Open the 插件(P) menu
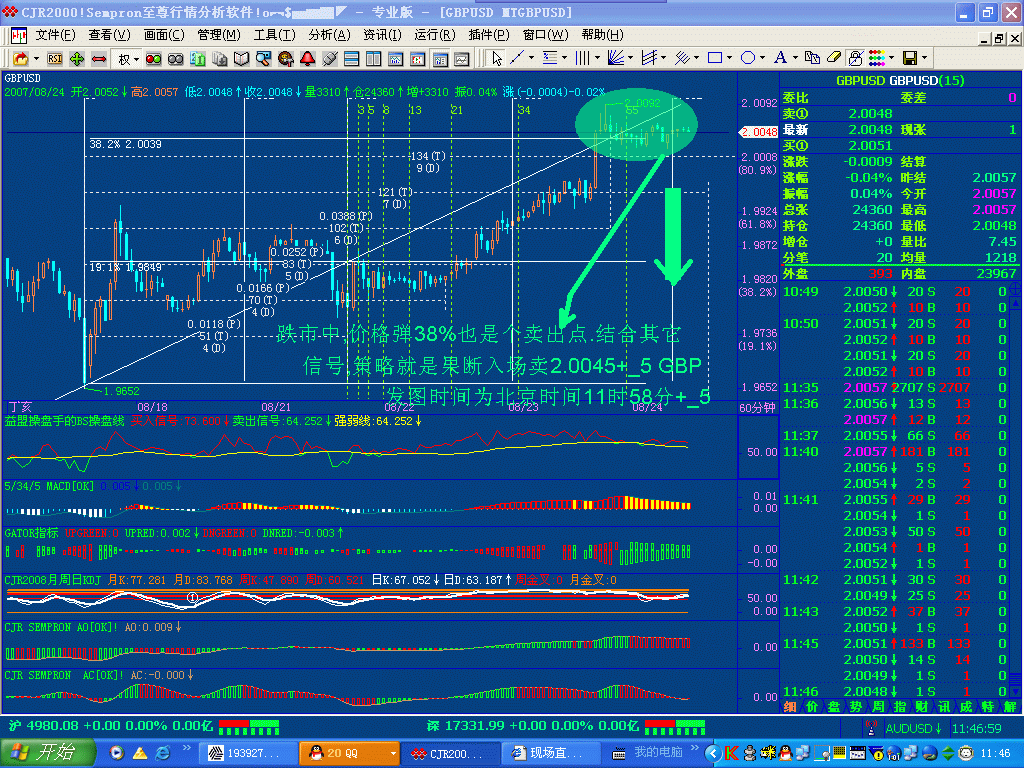1024x768 pixels. [x=488, y=35]
